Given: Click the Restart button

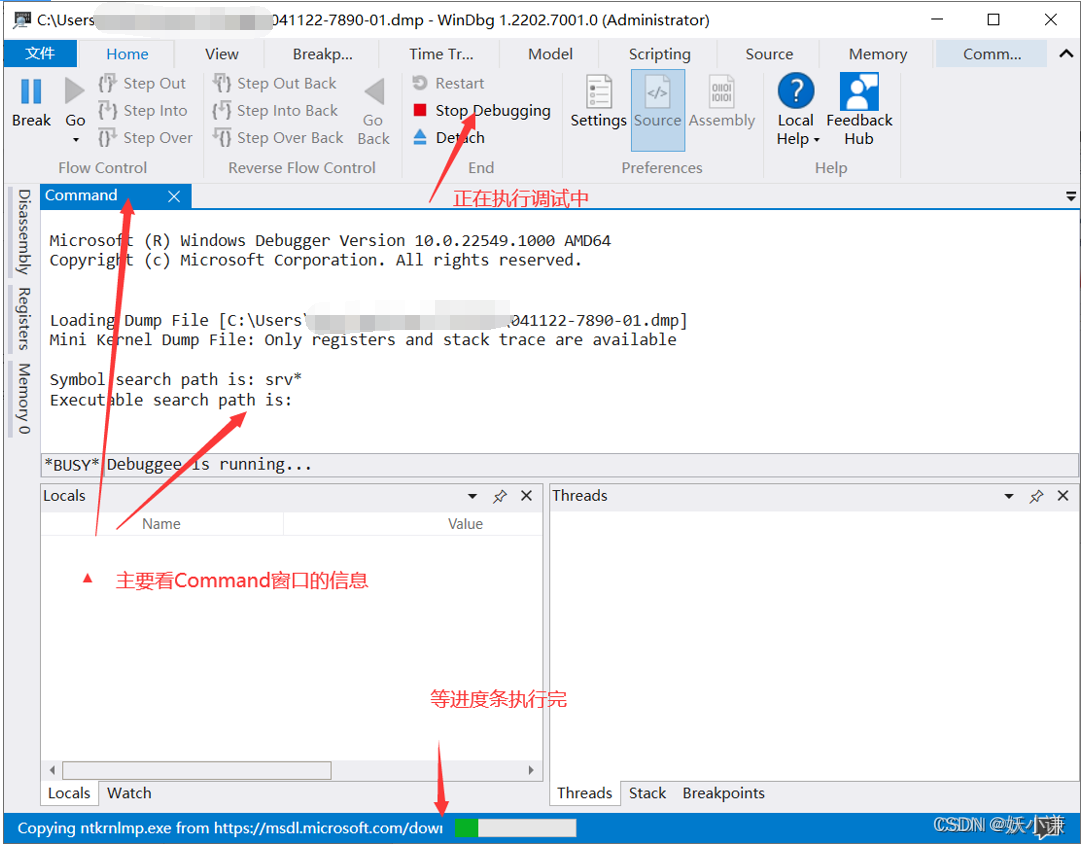Looking at the screenshot, I should (x=448, y=83).
